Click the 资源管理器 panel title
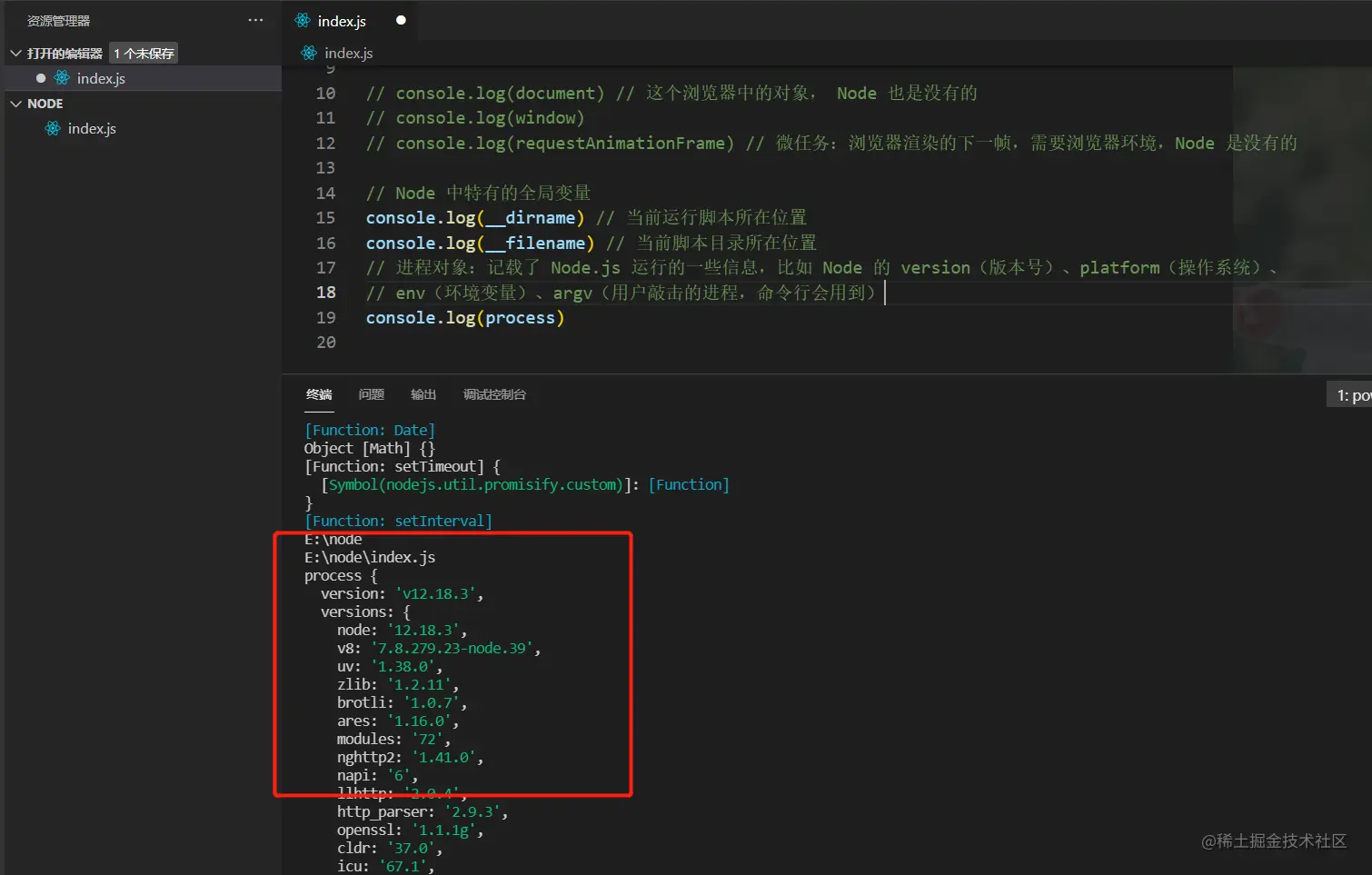 click(58, 20)
